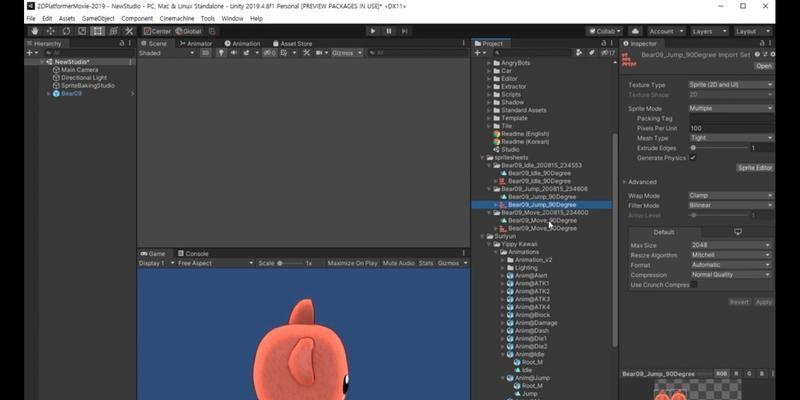Click the Pause button
The image size is (800, 400).
click(x=389, y=31)
